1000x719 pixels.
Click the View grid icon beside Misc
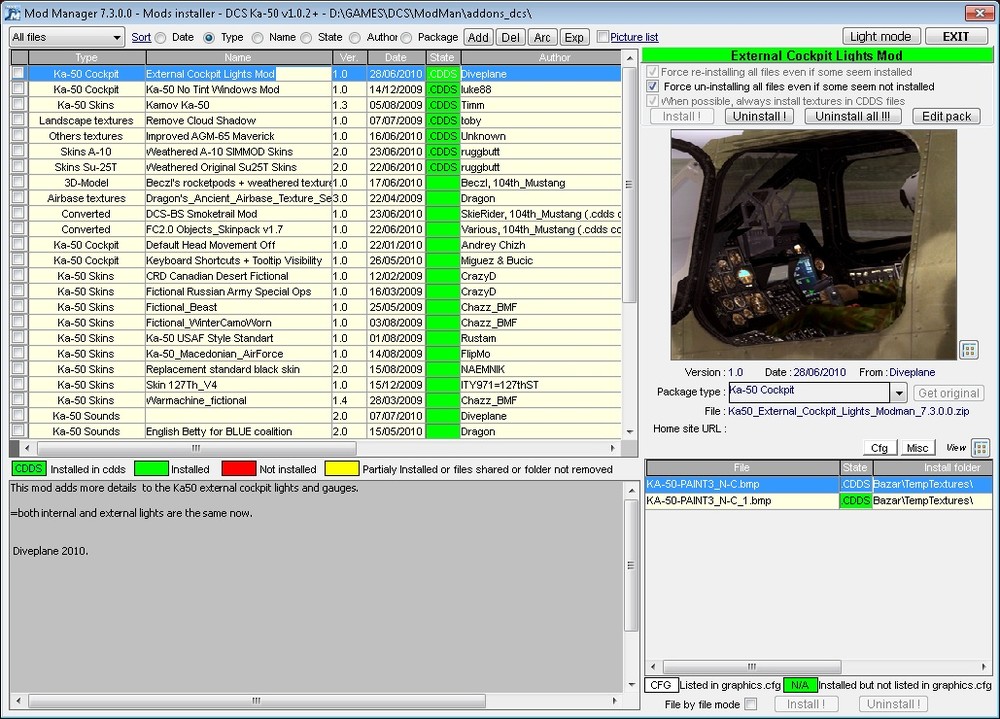click(980, 447)
